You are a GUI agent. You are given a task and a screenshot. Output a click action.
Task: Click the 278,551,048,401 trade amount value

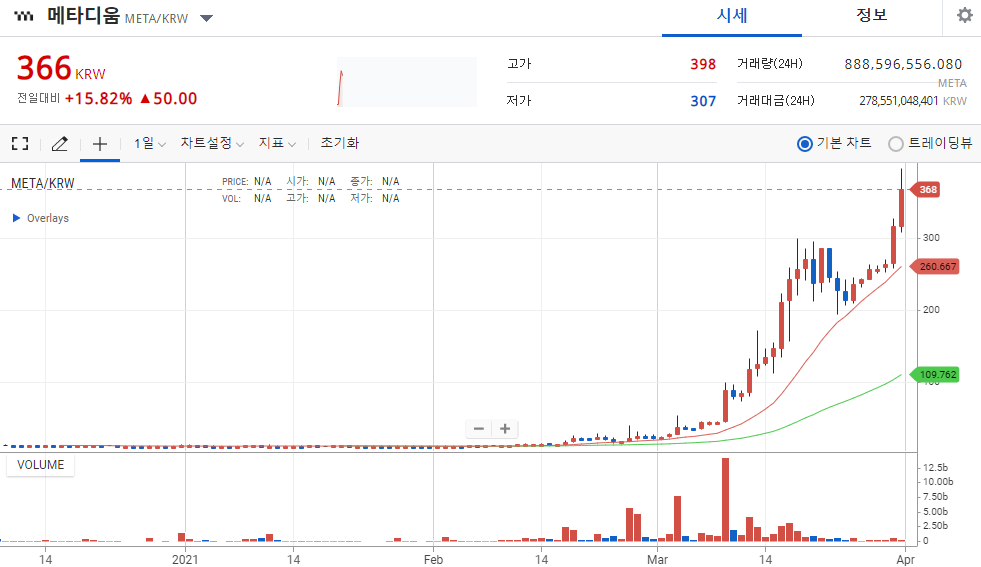pyautogui.click(x=898, y=101)
